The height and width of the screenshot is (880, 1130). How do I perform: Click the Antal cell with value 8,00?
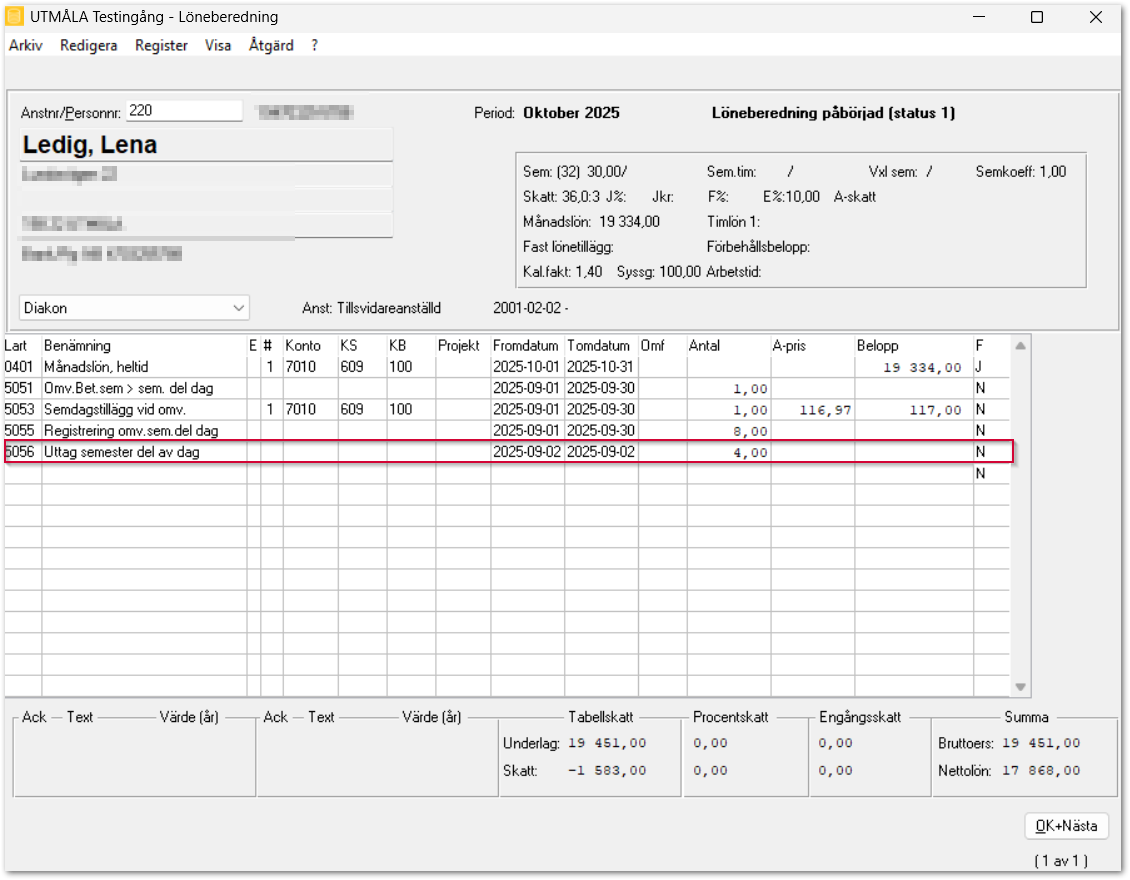point(728,431)
